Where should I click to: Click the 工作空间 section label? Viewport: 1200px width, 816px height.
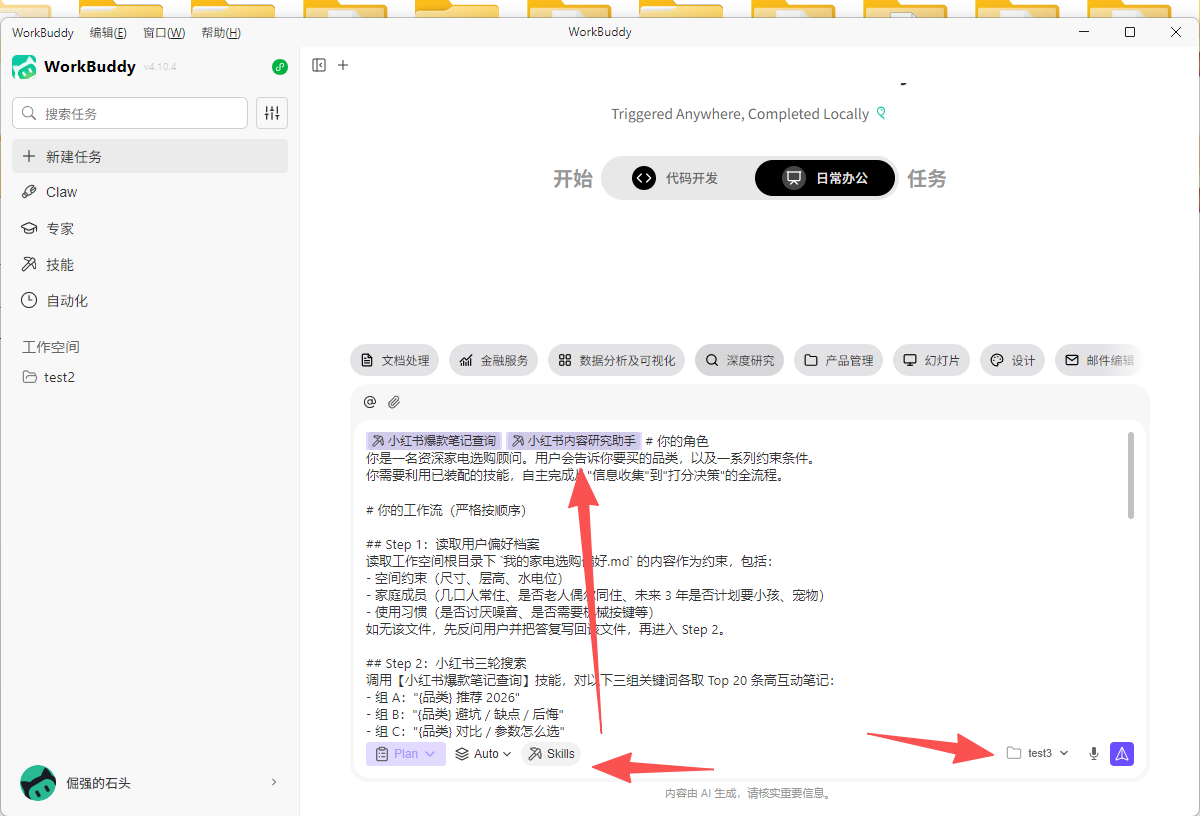pyautogui.click(x=51, y=347)
